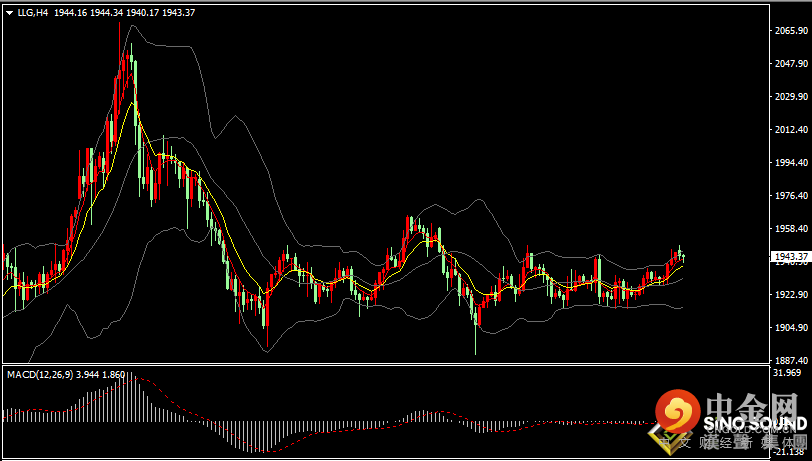Viewport: 812px width, 461px height.
Task: Click the OHLC values 1944.16 1944.34 1940.17 1943.37
Action: [x=124, y=13]
